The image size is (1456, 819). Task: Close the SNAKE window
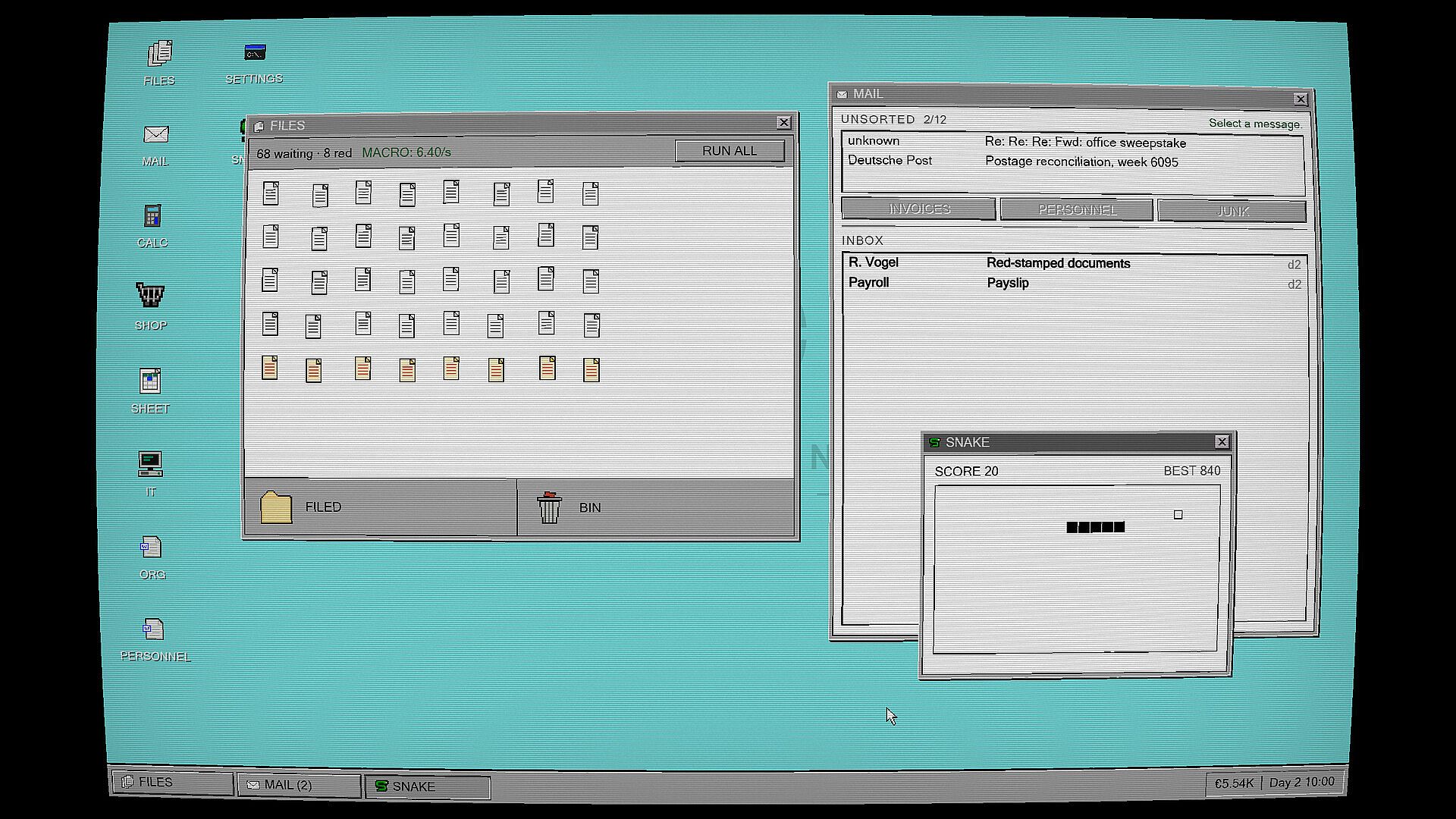click(x=1222, y=442)
